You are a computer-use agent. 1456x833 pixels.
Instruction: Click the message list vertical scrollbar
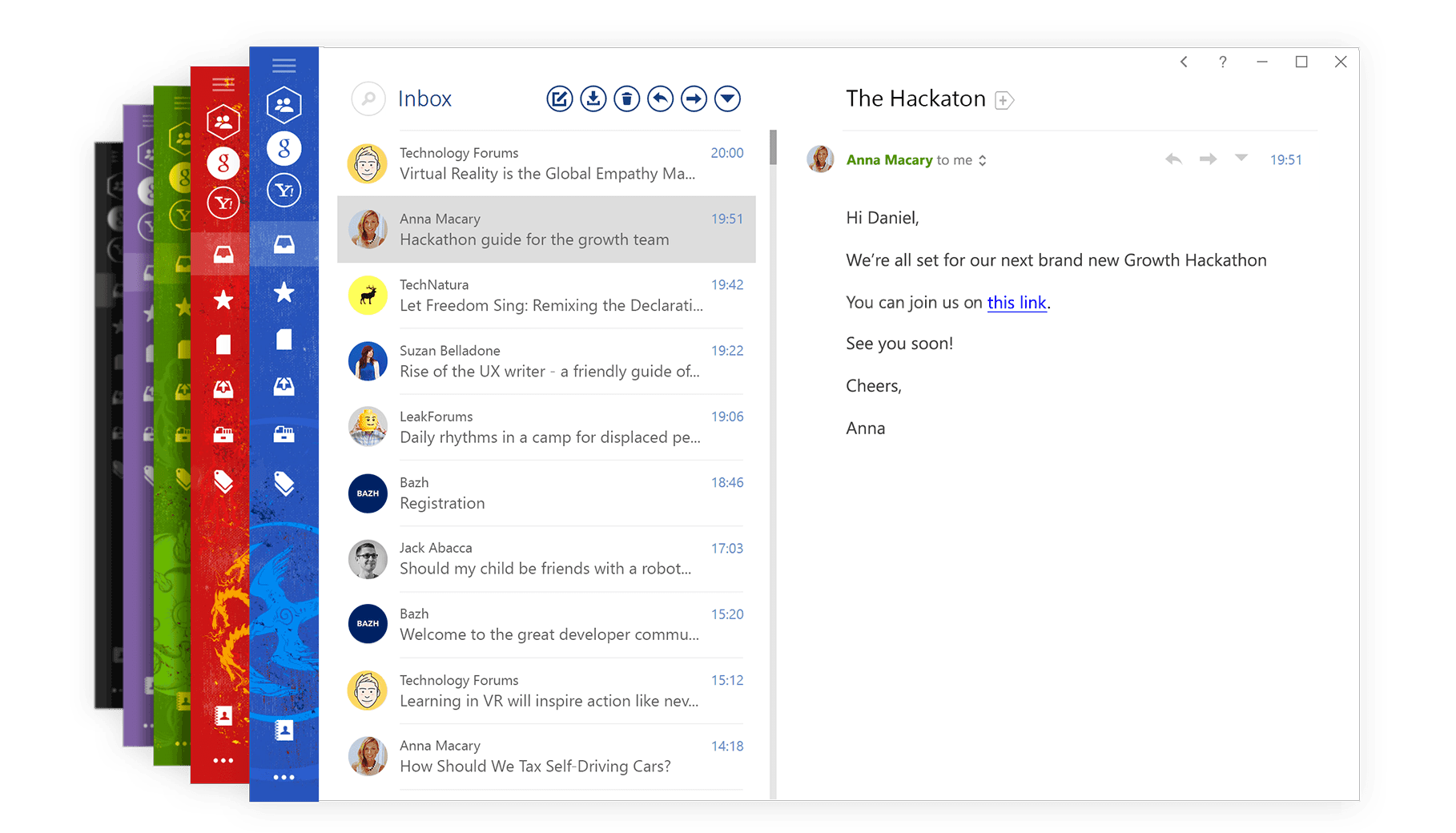(773, 147)
